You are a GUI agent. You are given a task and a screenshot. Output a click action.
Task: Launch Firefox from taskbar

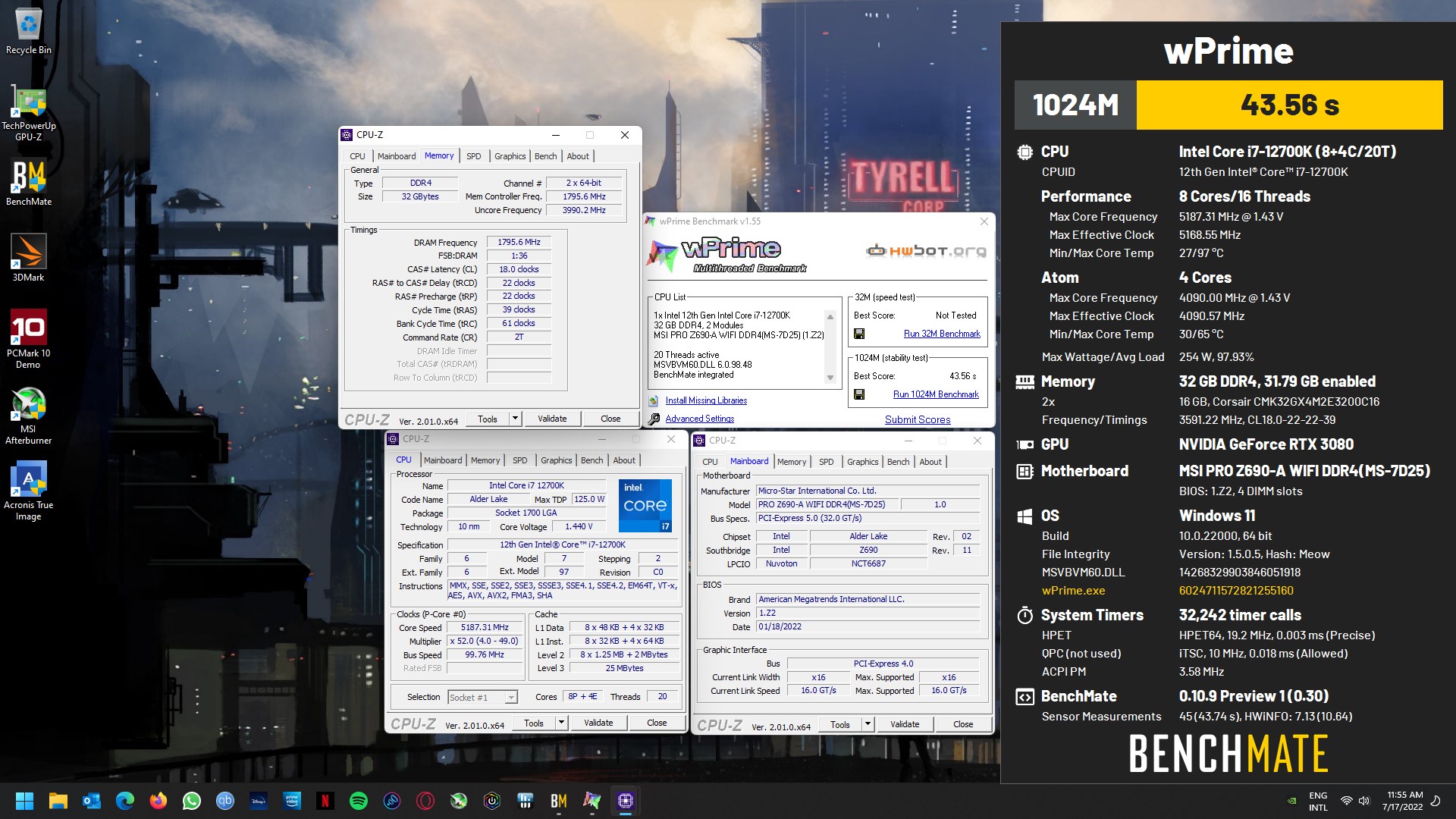158,801
